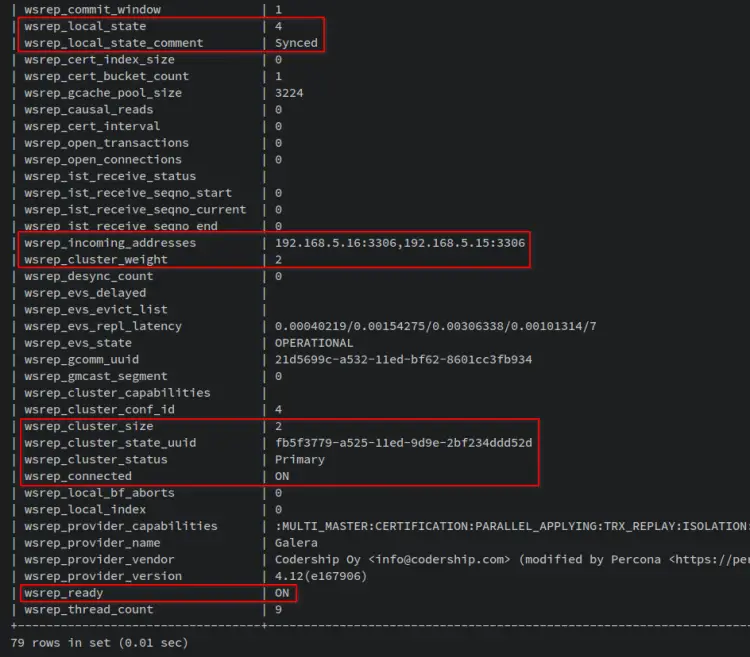Select version value 4.12(e167906)
This screenshot has width=750, height=657.
pos(321,576)
